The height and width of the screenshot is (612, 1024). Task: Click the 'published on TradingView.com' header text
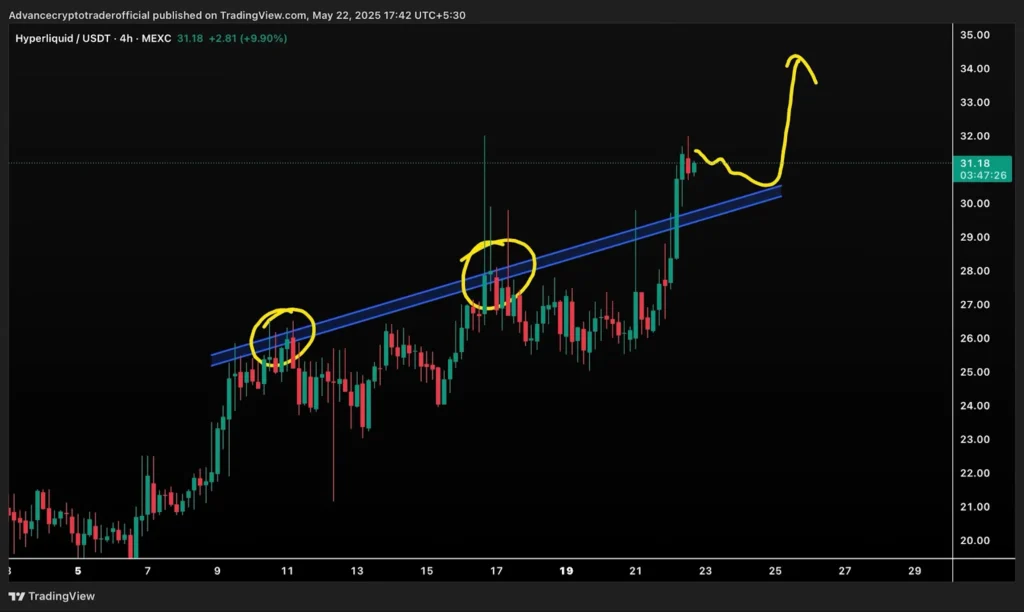(x=229, y=15)
